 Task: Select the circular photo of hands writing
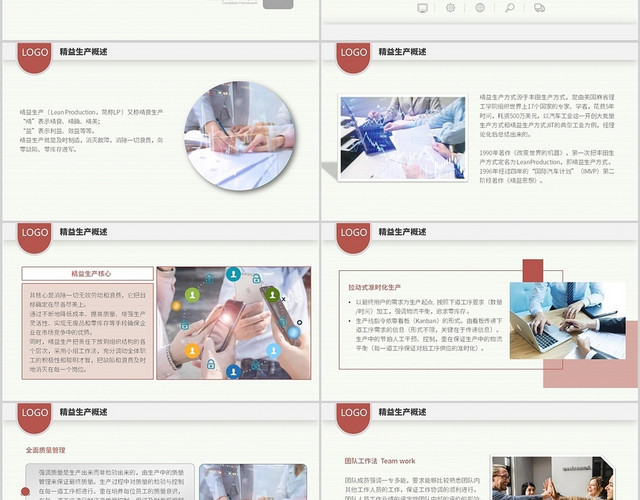pos(240,135)
